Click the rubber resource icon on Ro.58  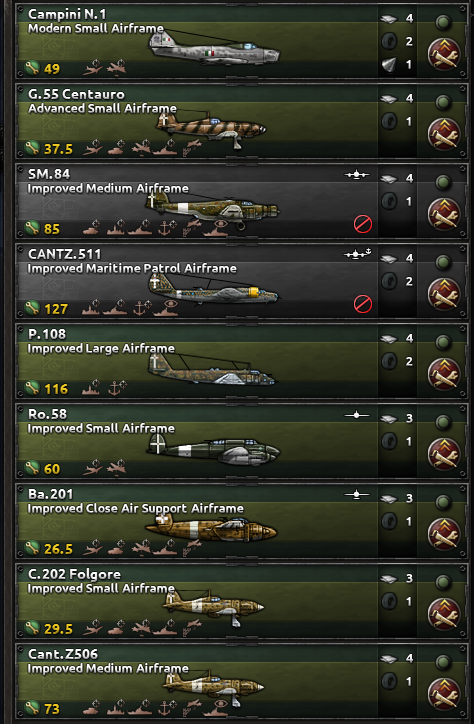coord(389,441)
